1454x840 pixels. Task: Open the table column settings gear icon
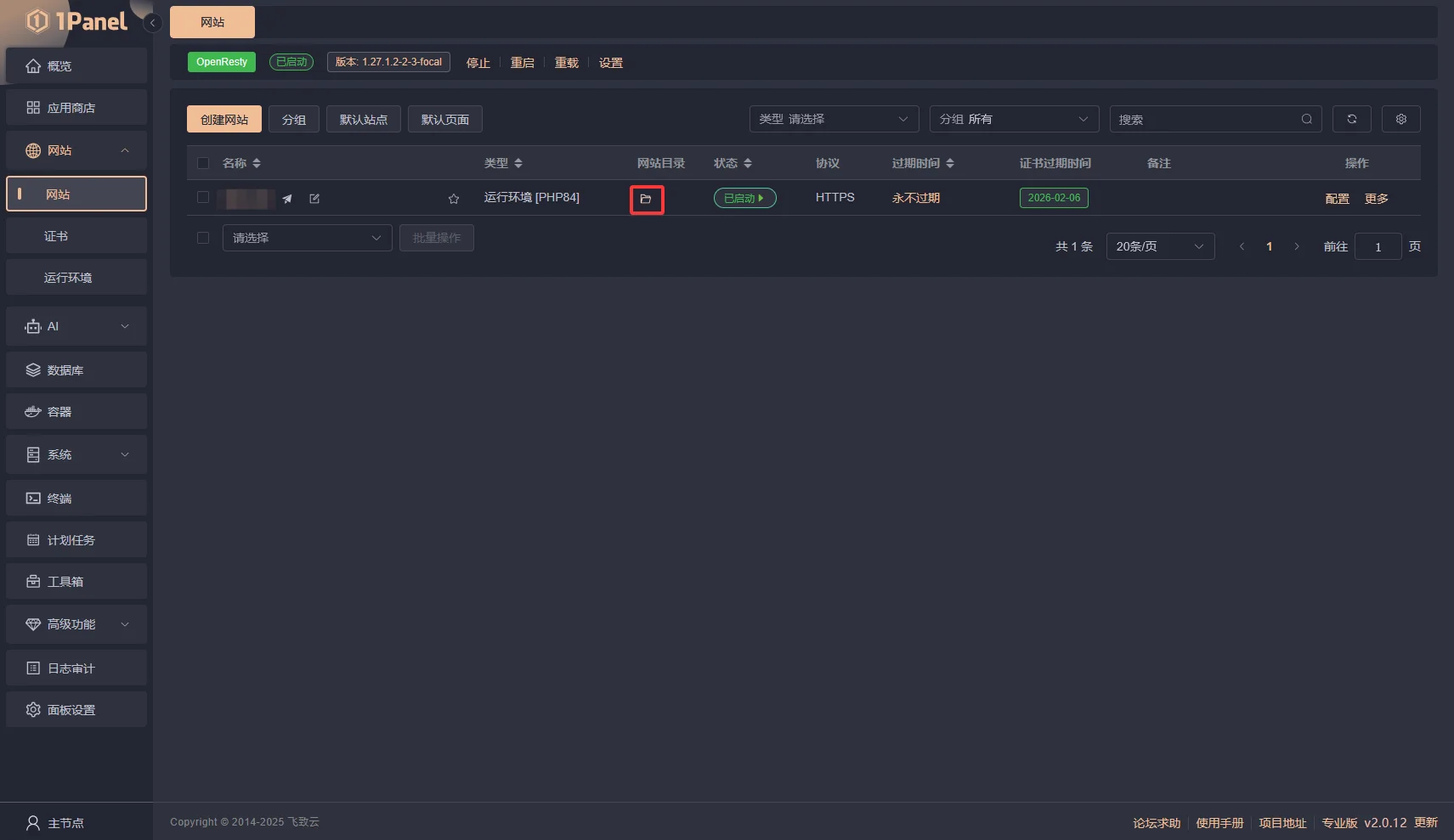click(1400, 119)
